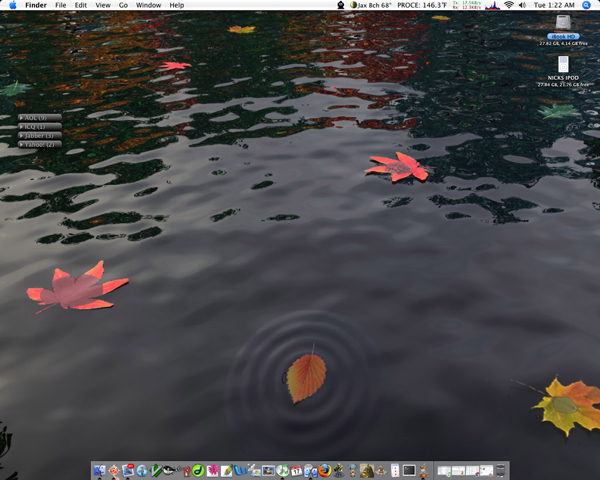Launch iTunes from the Dock
The height and width of the screenshot is (480, 600).
tap(282, 470)
